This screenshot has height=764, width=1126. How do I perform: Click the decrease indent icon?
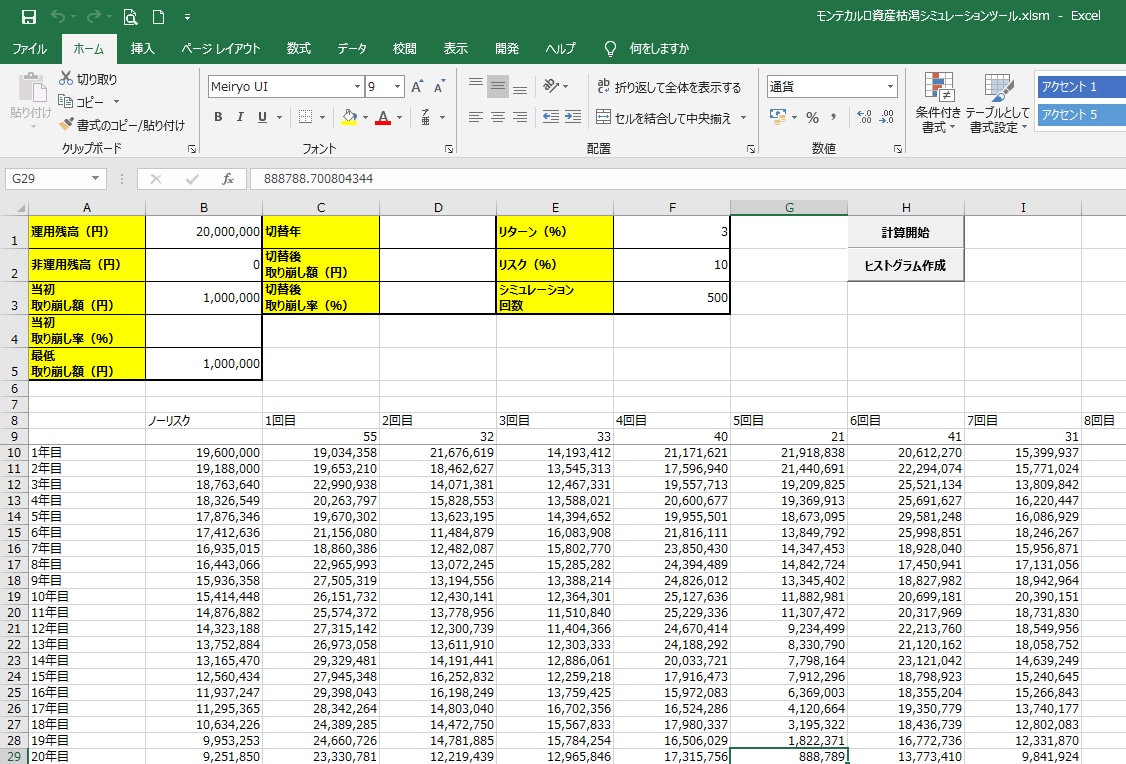pos(551,117)
